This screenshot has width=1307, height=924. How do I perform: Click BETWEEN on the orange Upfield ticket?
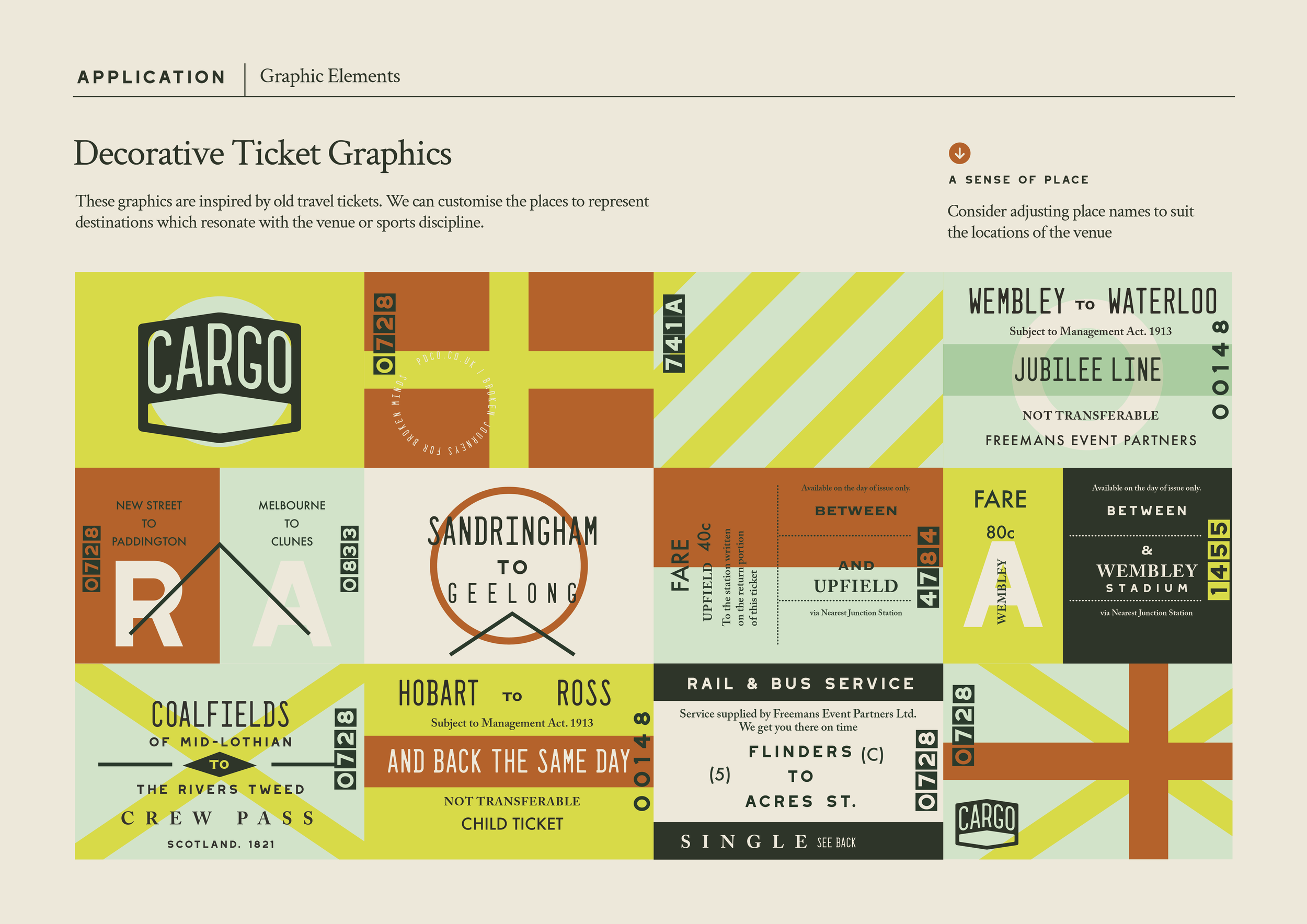tap(856, 511)
